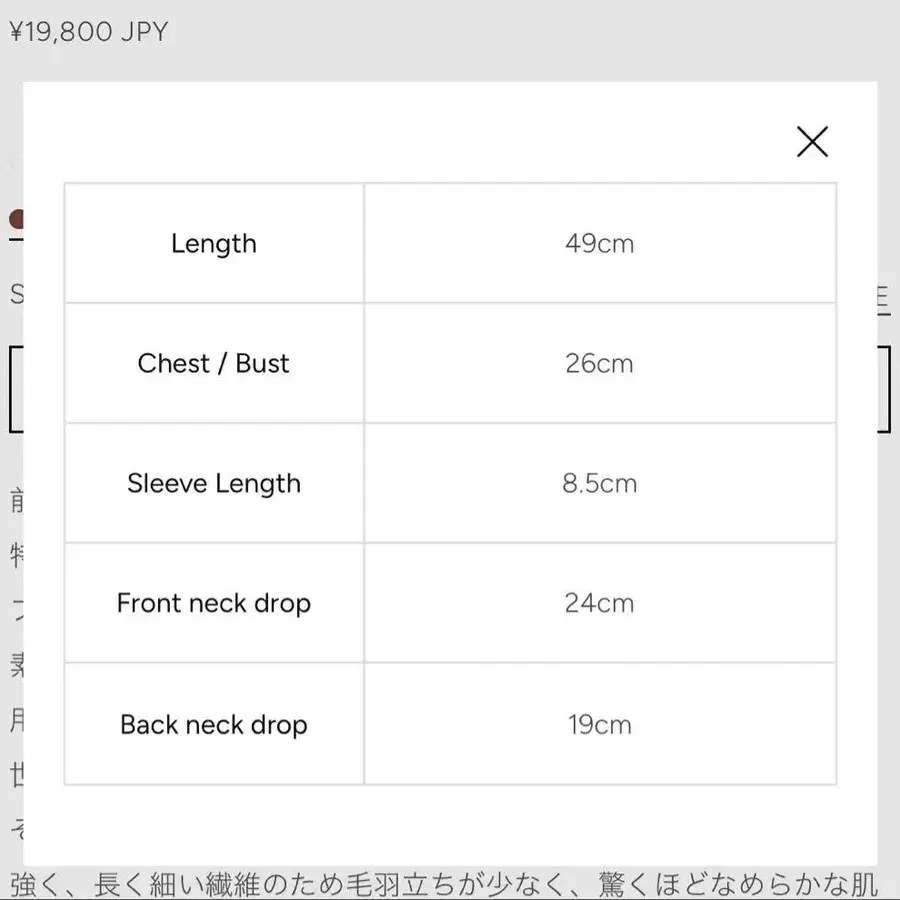Click the size selector box right edge
This screenshot has height=900, width=900.
pyautogui.click(x=884, y=389)
